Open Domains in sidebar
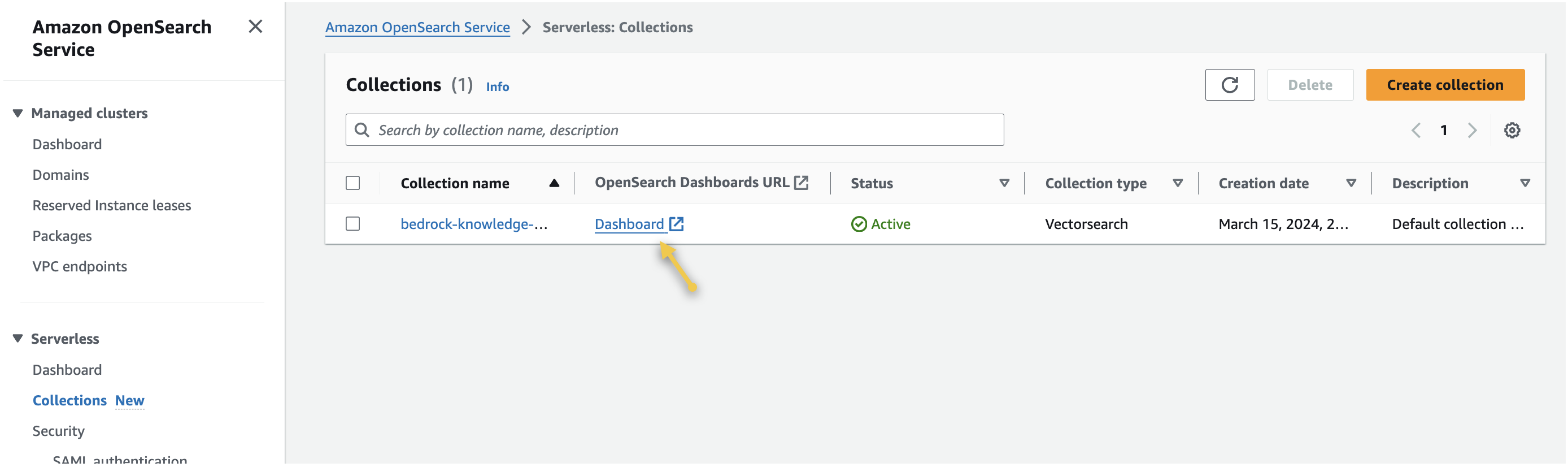Viewport: 1568px width, 467px height. 60,175
